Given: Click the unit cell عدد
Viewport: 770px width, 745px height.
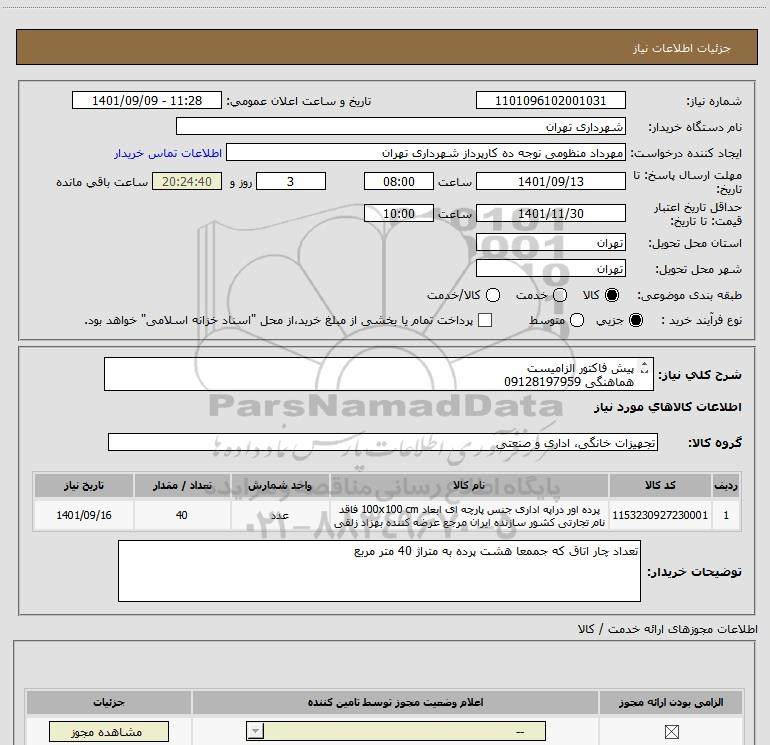Looking at the screenshot, I should [280, 515].
